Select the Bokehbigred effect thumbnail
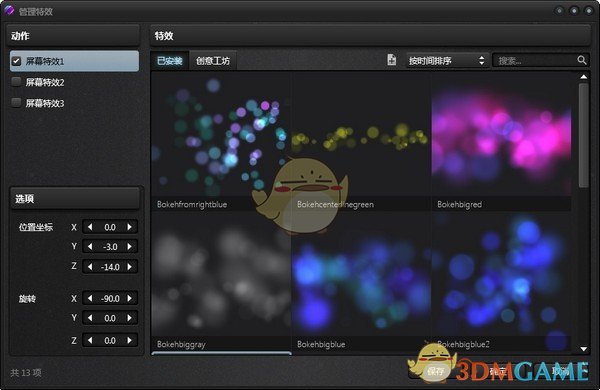The image size is (600, 390). [x=501, y=142]
